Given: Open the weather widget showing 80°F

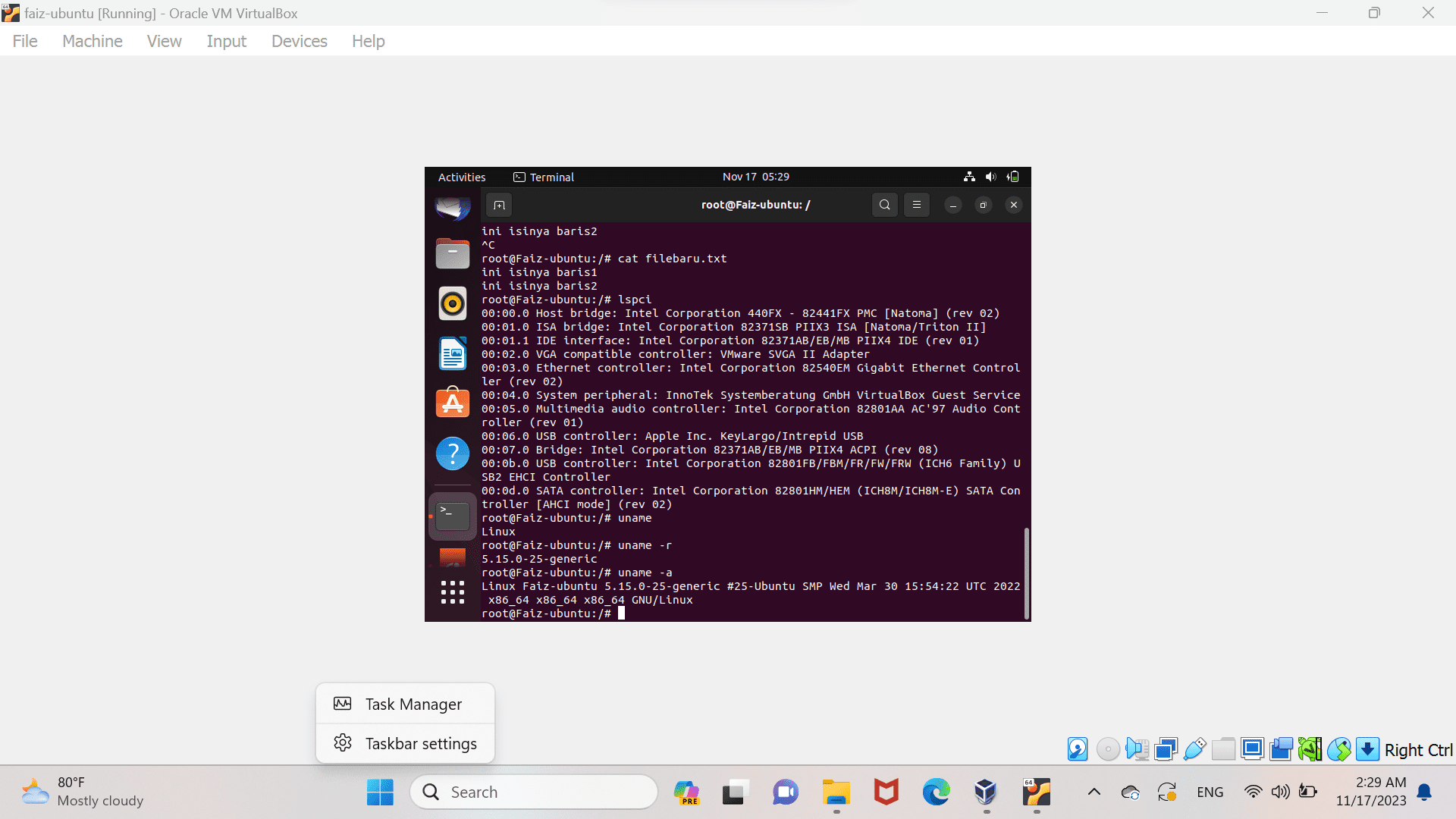Looking at the screenshot, I should click(82, 792).
